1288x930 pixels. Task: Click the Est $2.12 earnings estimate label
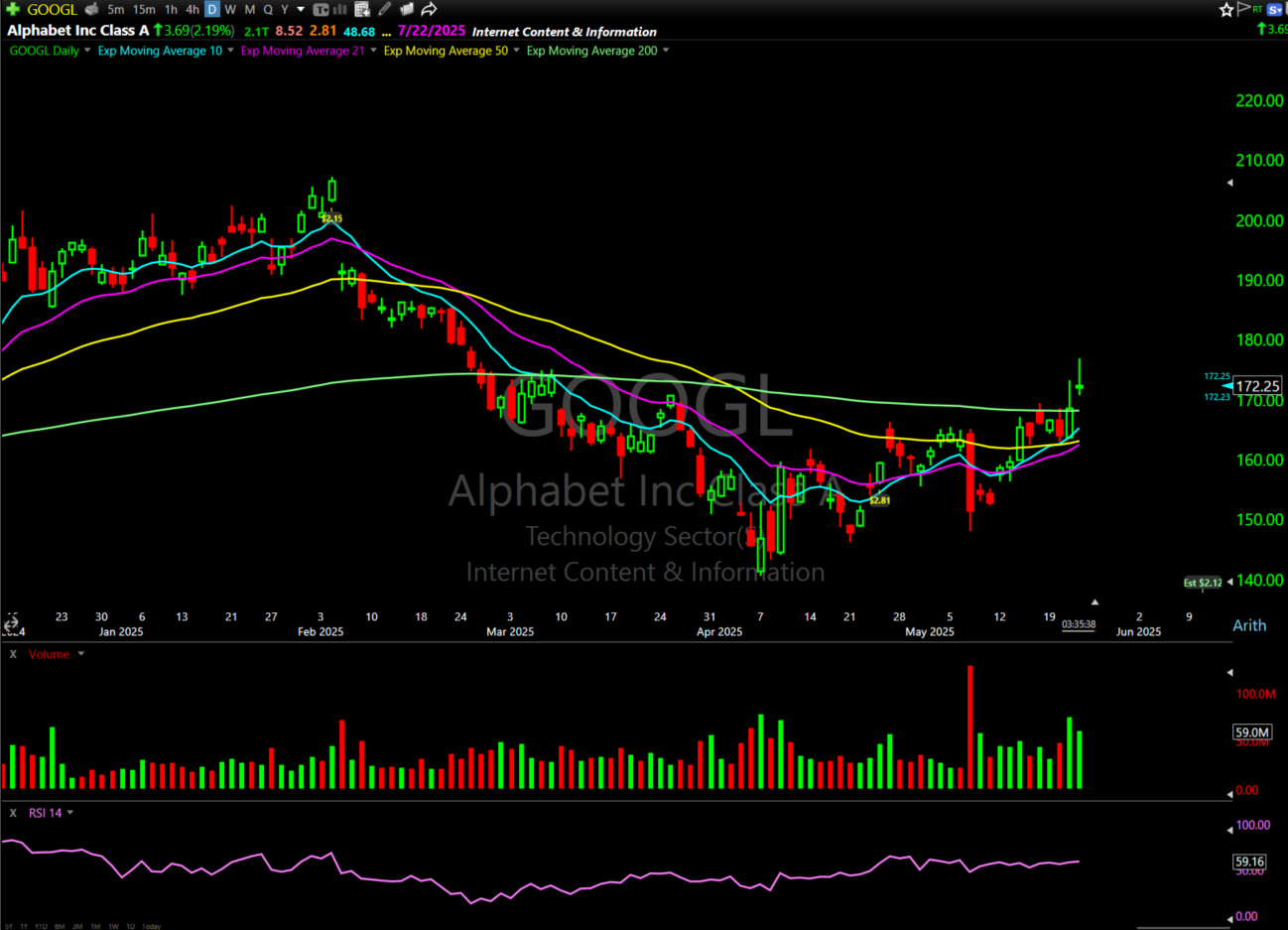click(x=1203, y=583)
